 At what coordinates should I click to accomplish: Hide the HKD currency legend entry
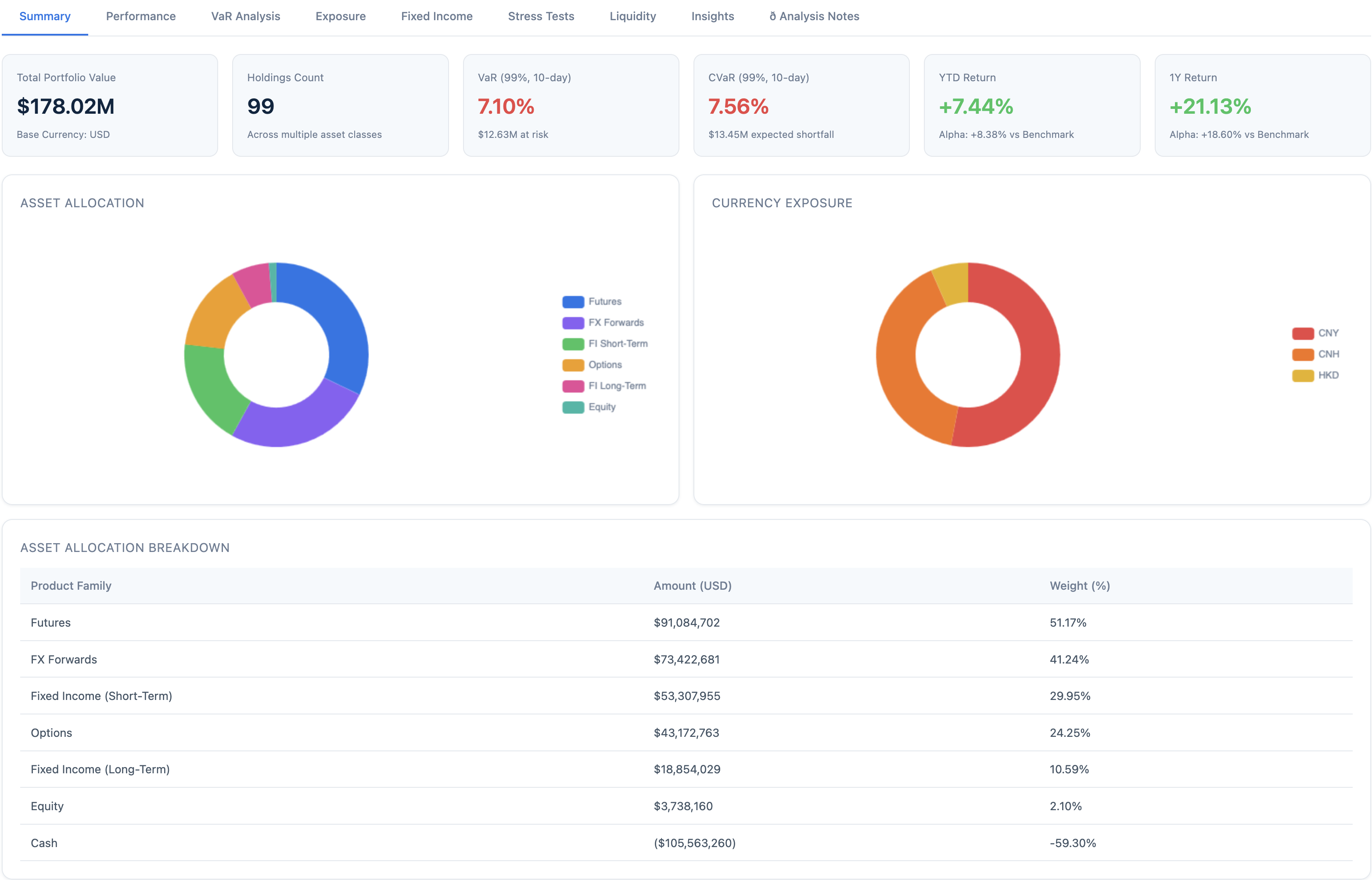pos(1318,375)
